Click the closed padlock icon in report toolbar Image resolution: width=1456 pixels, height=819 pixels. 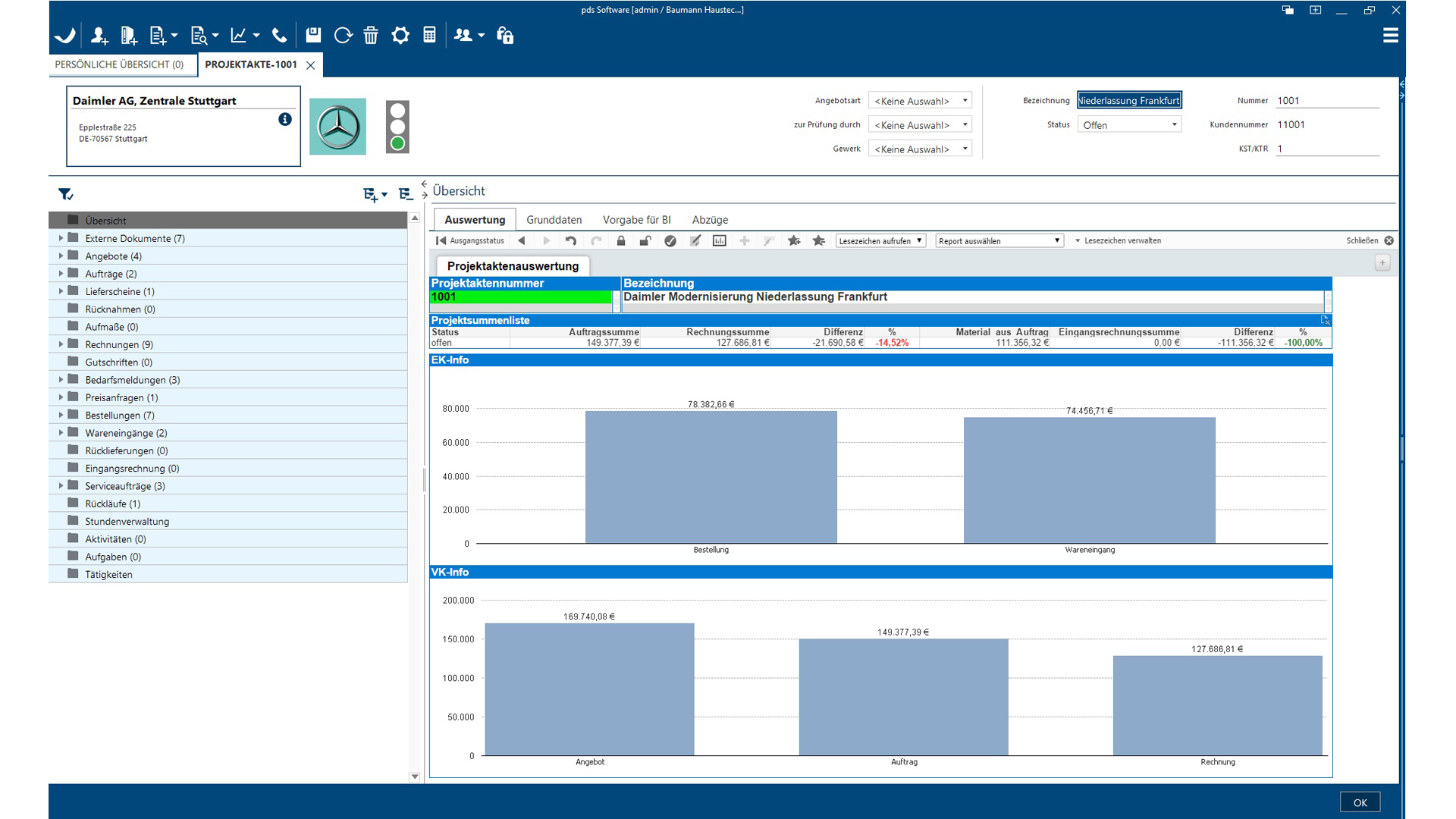tap(621, 240)
